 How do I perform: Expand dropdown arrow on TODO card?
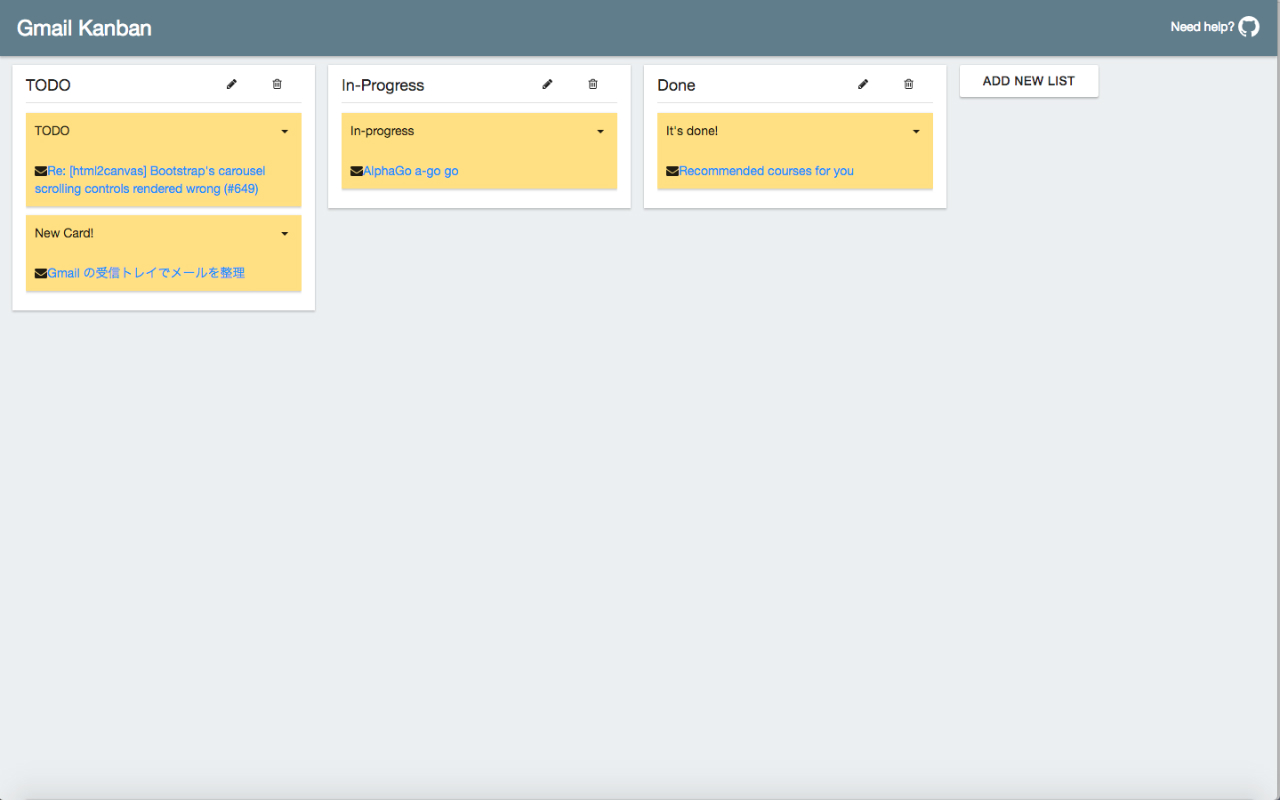point(284,132)
